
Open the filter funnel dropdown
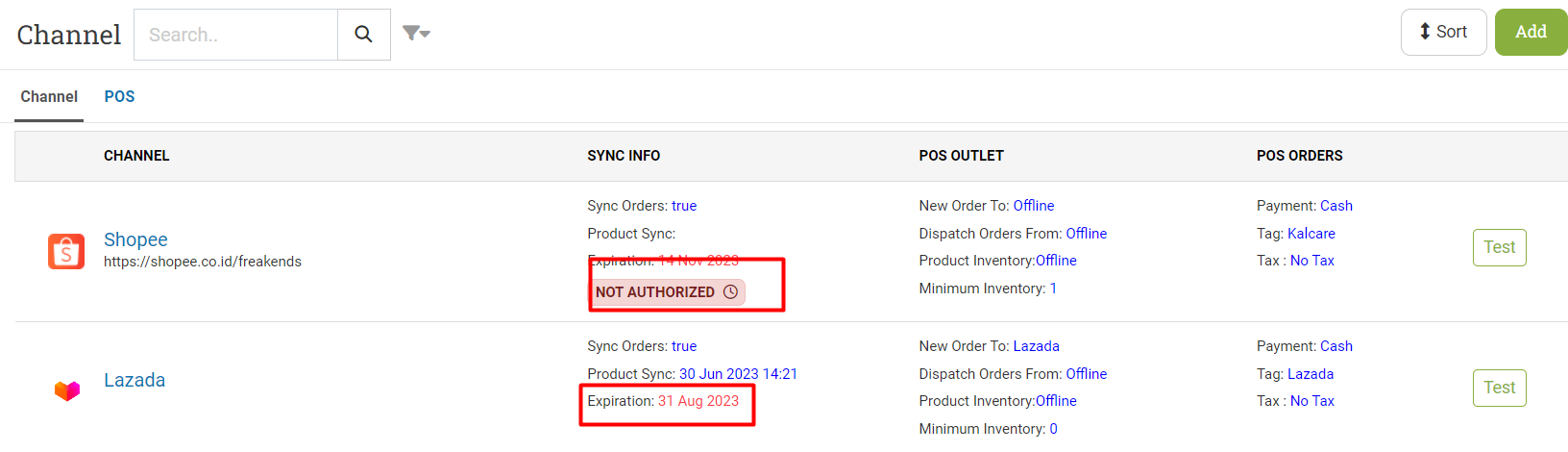tap(416, 34)
